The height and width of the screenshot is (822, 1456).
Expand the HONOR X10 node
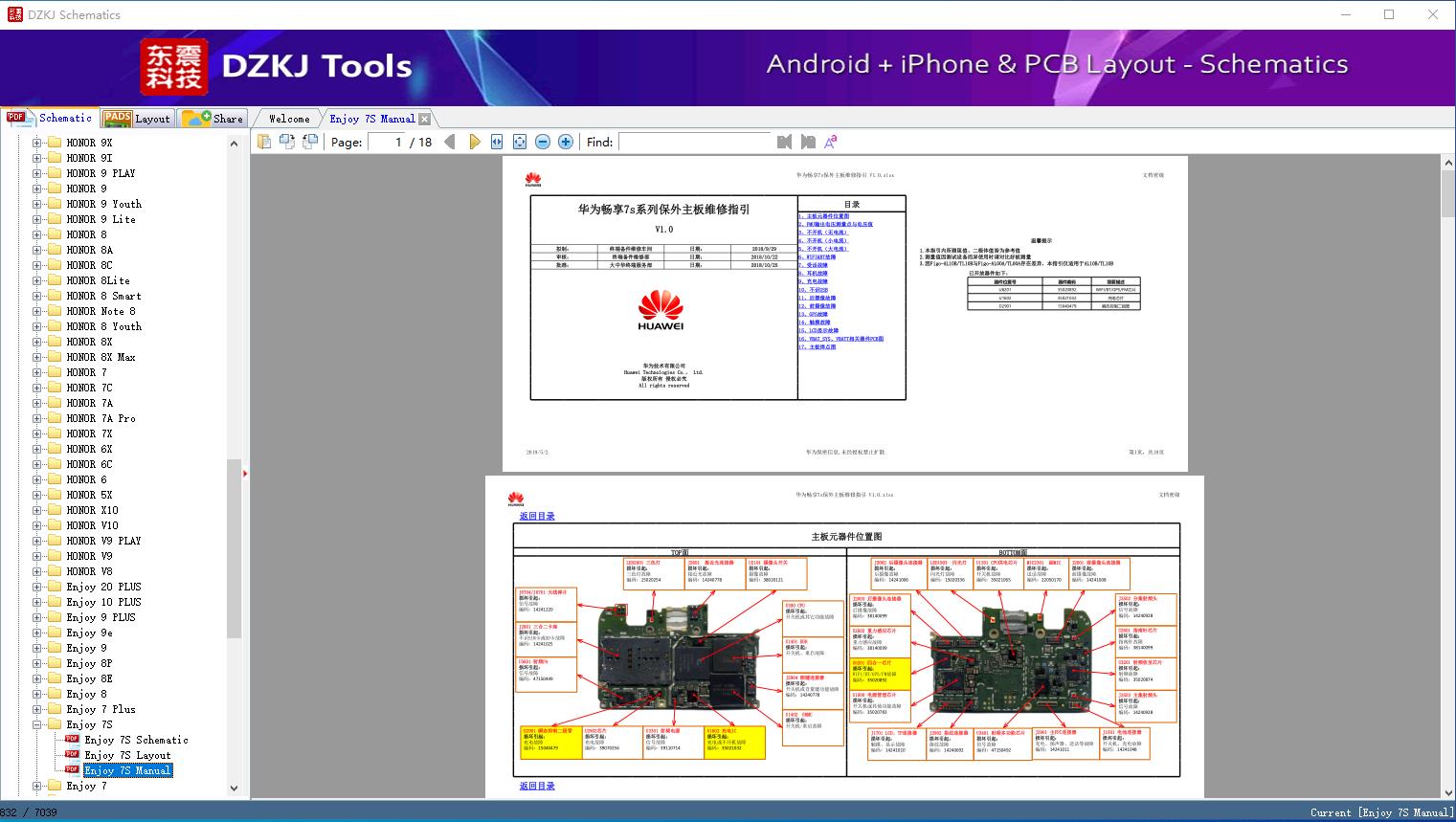pyautogui.click(x=37, y=510)
